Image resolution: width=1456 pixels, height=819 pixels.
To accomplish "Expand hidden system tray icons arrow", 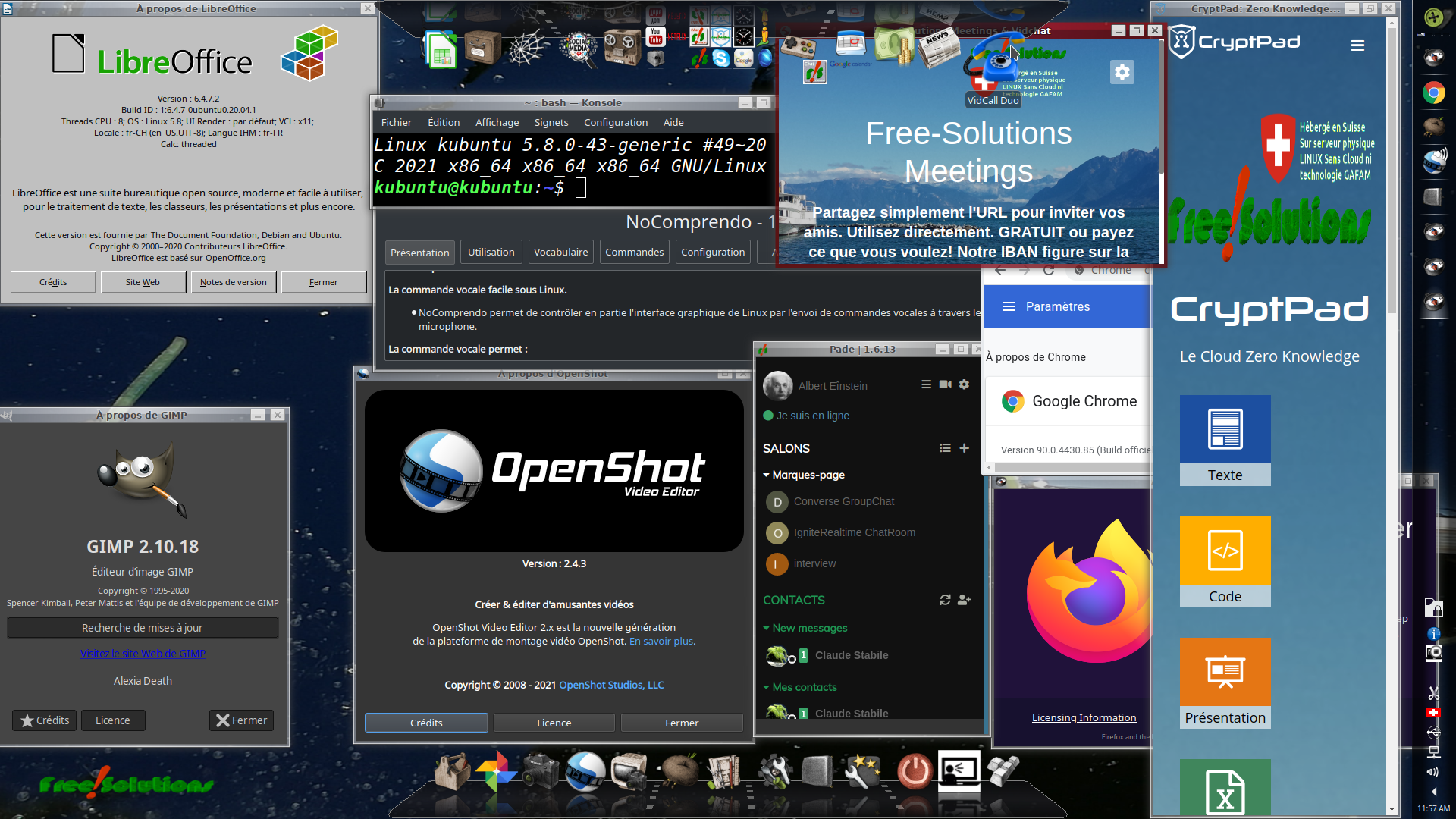I will [1433, 792].
